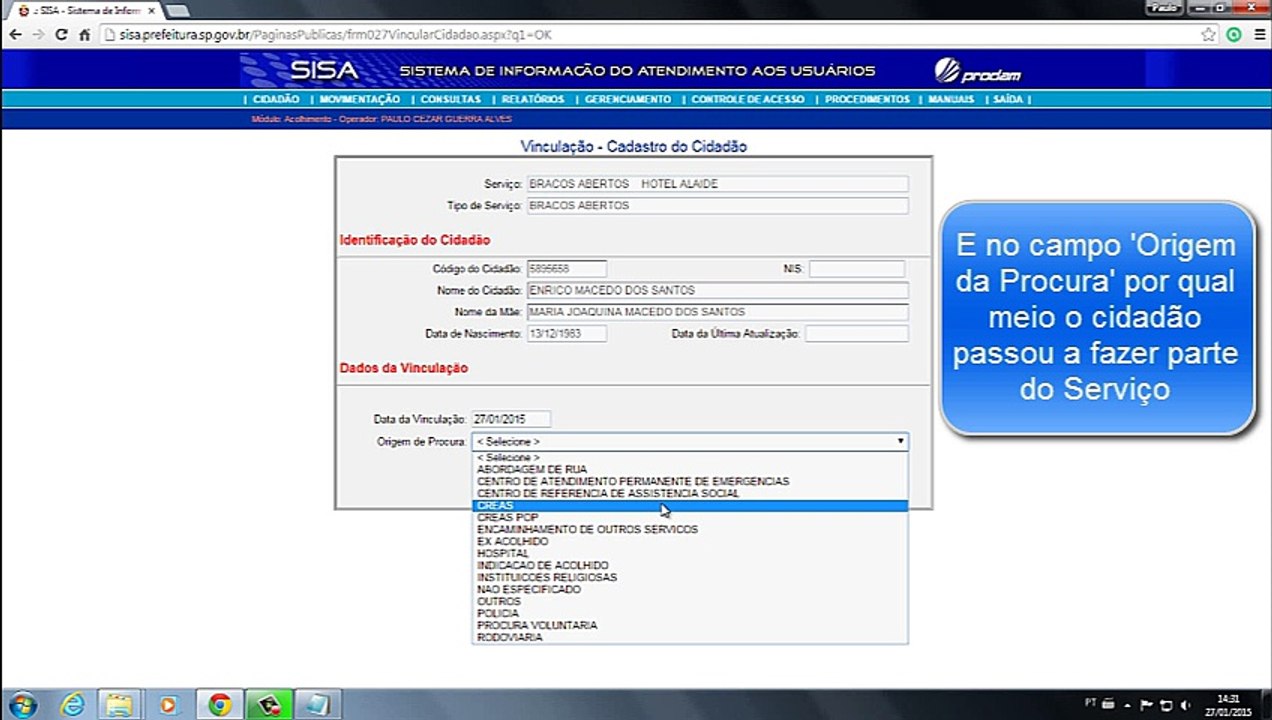Choose EX ACOLHIDO option
Image resolution: width=1272 pixels, height=720 pixels.
tap(690, 542)
